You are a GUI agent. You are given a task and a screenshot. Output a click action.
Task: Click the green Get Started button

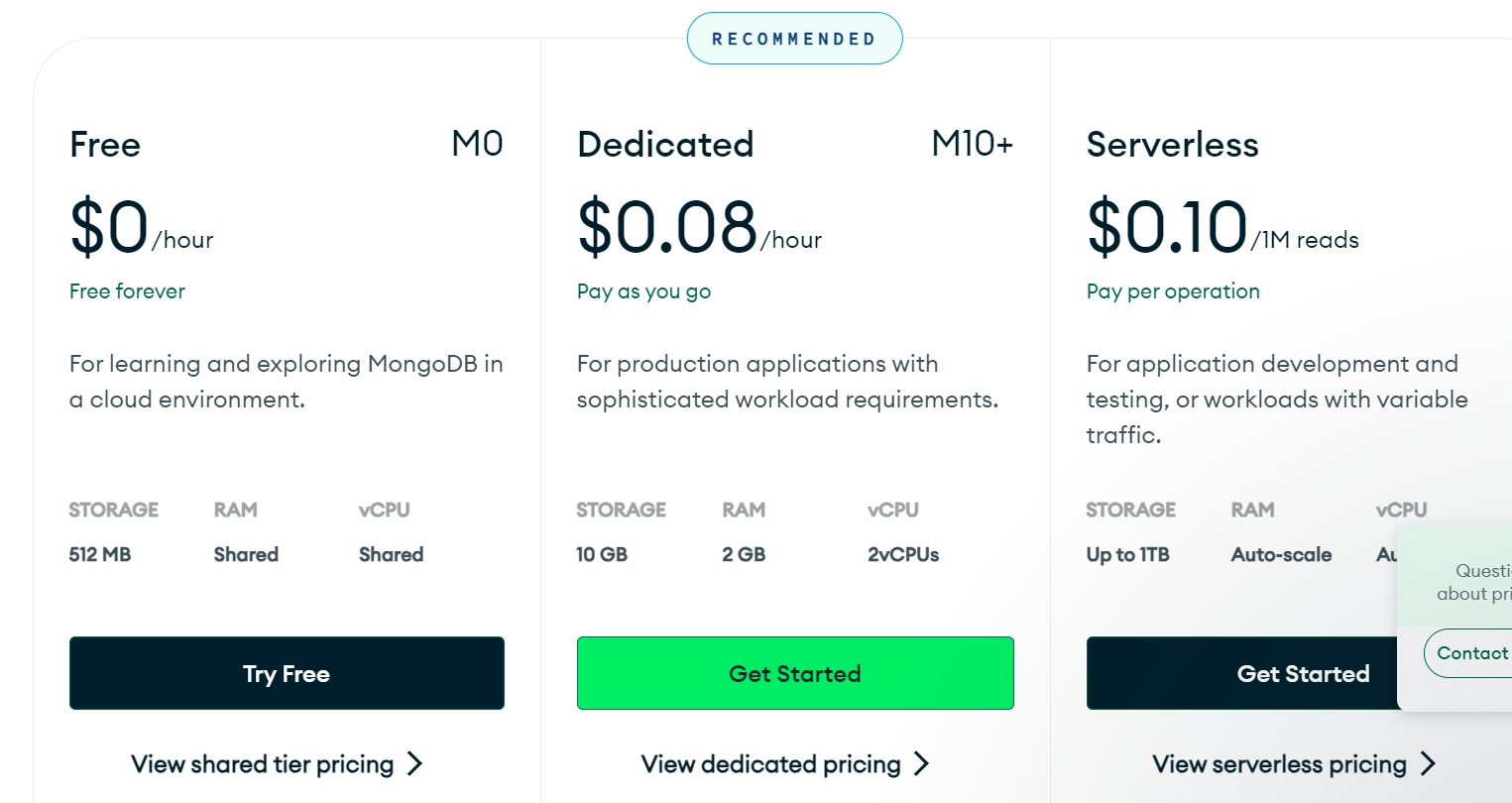[795, 673]
